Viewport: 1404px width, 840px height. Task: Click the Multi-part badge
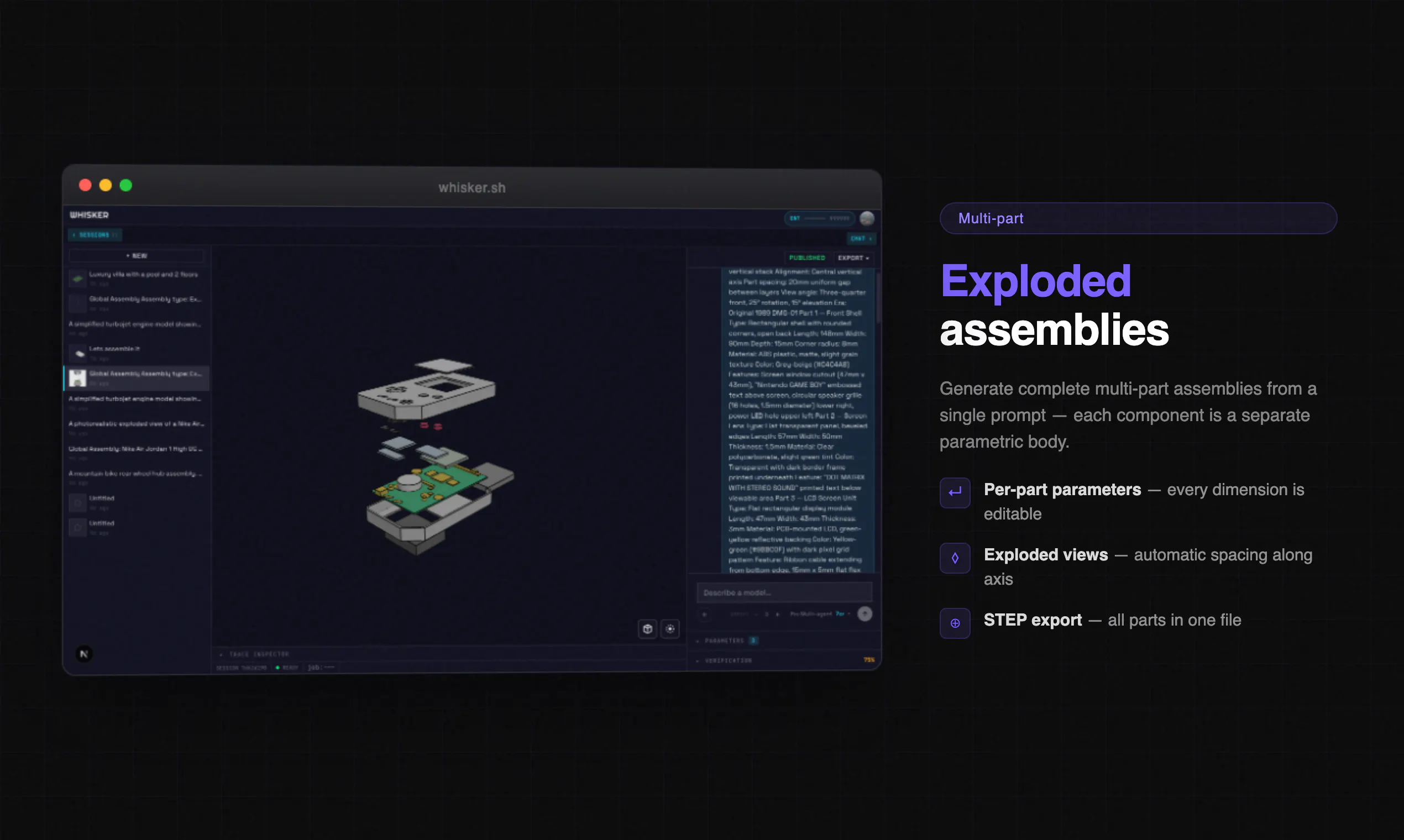click(1138, 218)
